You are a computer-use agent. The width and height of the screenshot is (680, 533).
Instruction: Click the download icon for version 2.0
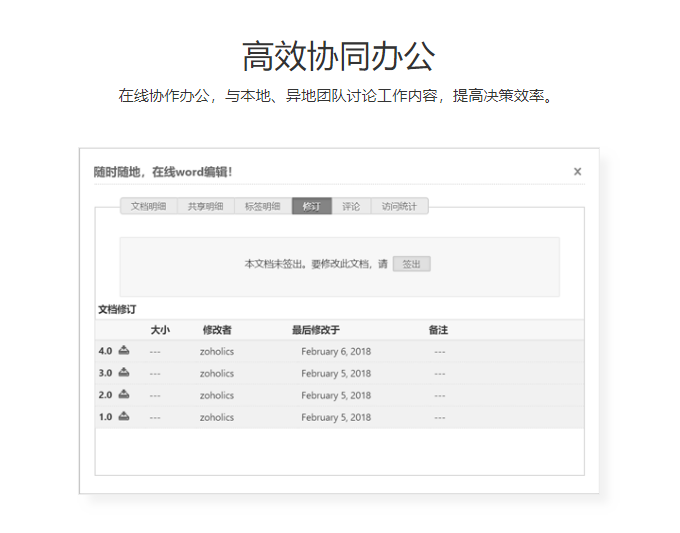(x=124, y=394)
